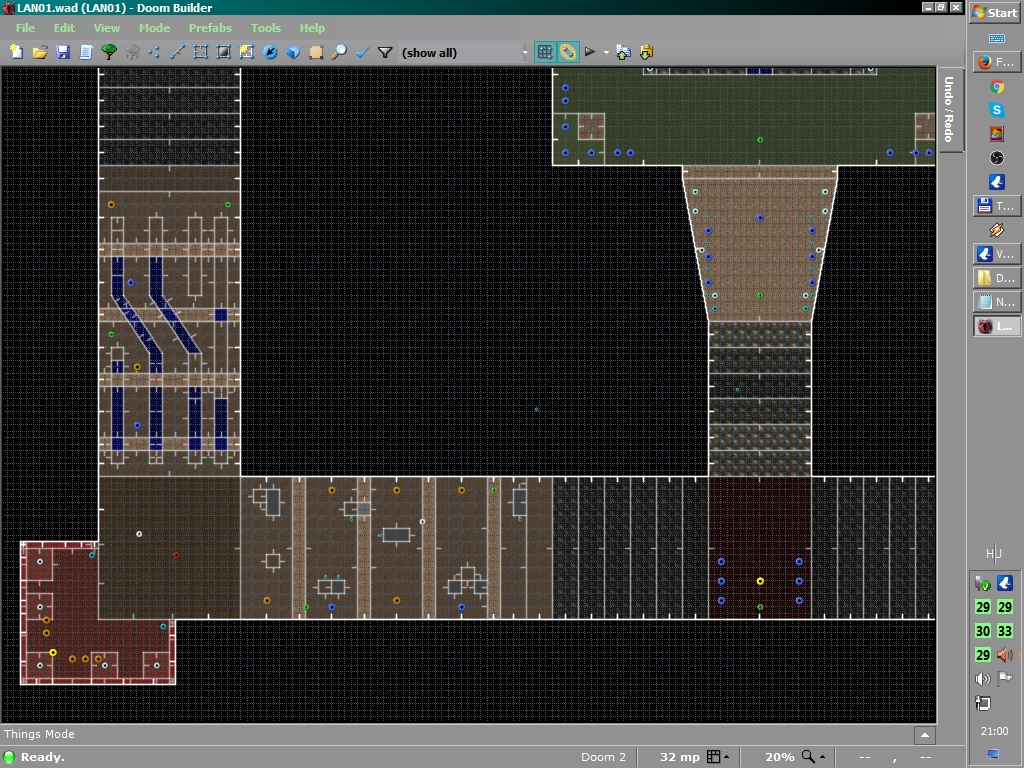Open the zoom level dropdown in status bar
The width and height of the screenshot is (1024, 768).
point(822,757)
